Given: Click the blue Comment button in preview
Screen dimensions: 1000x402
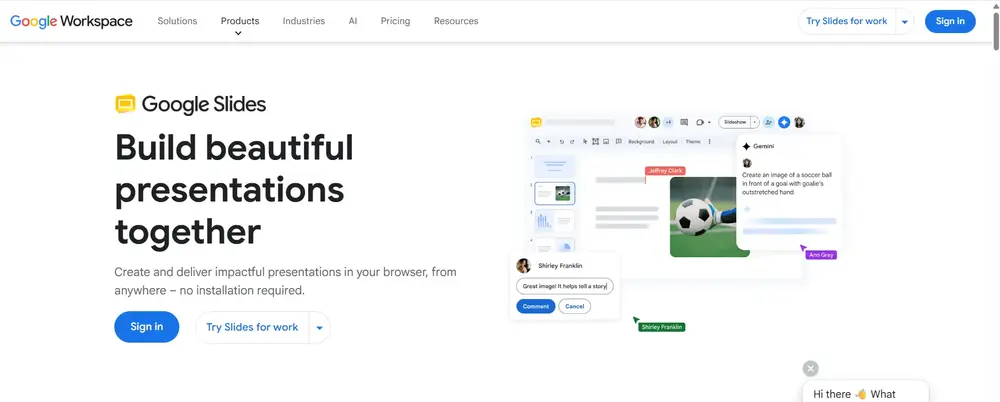Looking at the screenshot, I should [536, 306].
